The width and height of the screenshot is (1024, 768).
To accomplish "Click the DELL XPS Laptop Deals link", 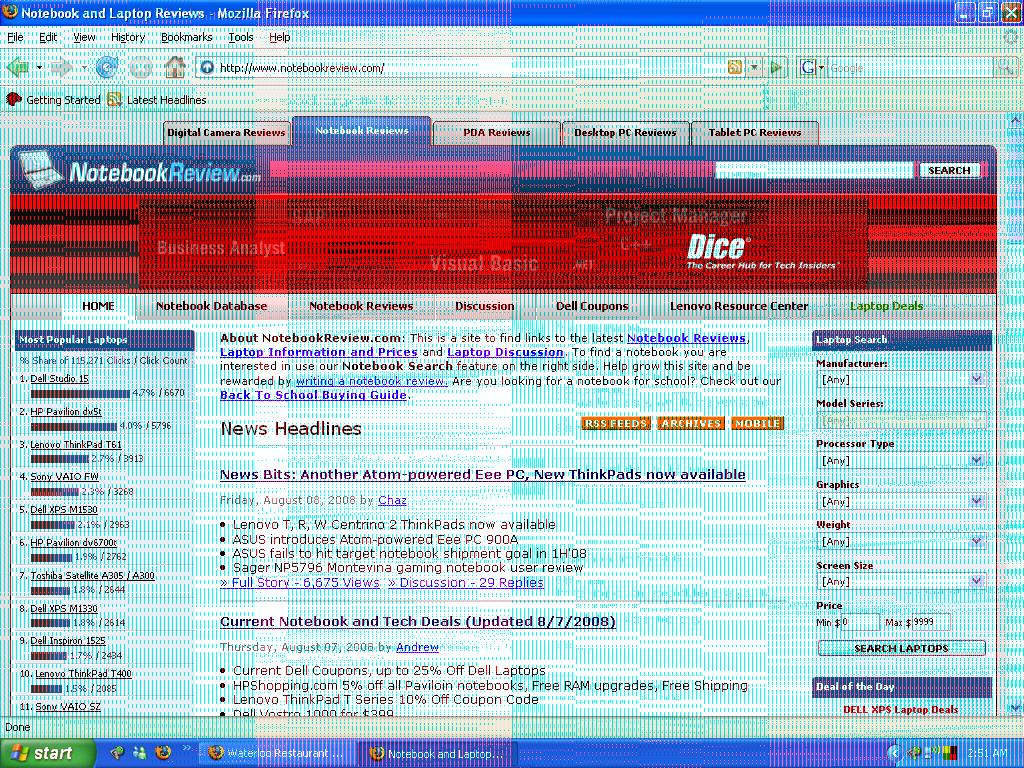I will [x=901, y=709].
